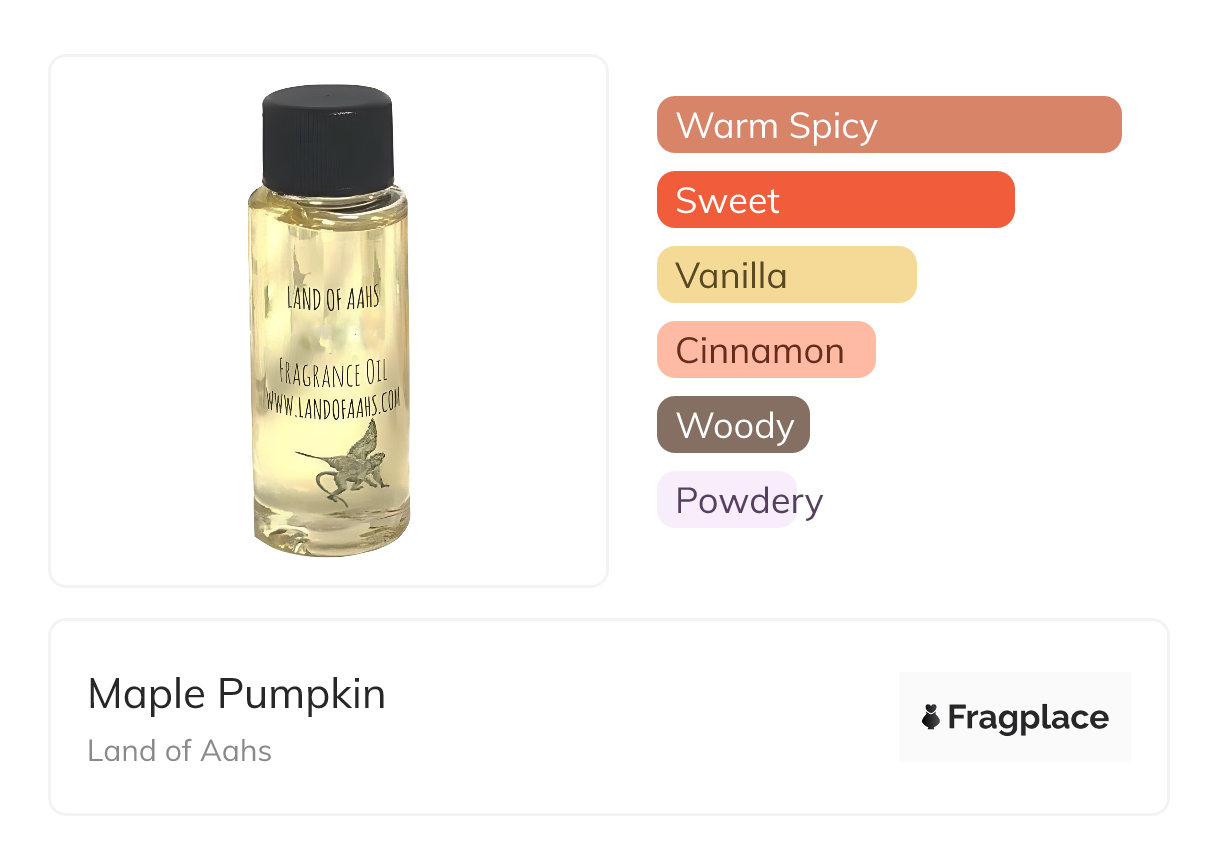Select the red Sweet accord bar
1218x864 pixels.
[x=835, y=200]
